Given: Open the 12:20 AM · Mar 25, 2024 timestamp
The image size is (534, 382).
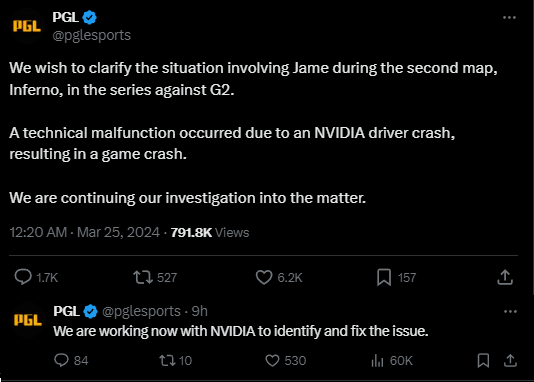Looking at the screenshot, I should tap(84, 232).
